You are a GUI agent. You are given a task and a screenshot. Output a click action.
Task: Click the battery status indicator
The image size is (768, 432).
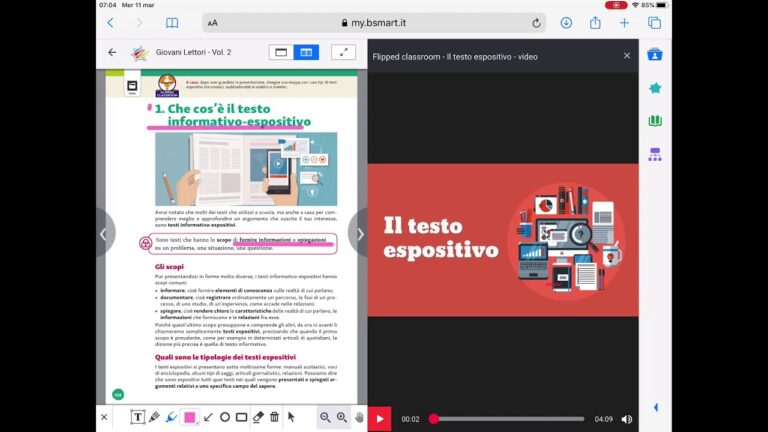pyautogui.click(x=662, y=5)
